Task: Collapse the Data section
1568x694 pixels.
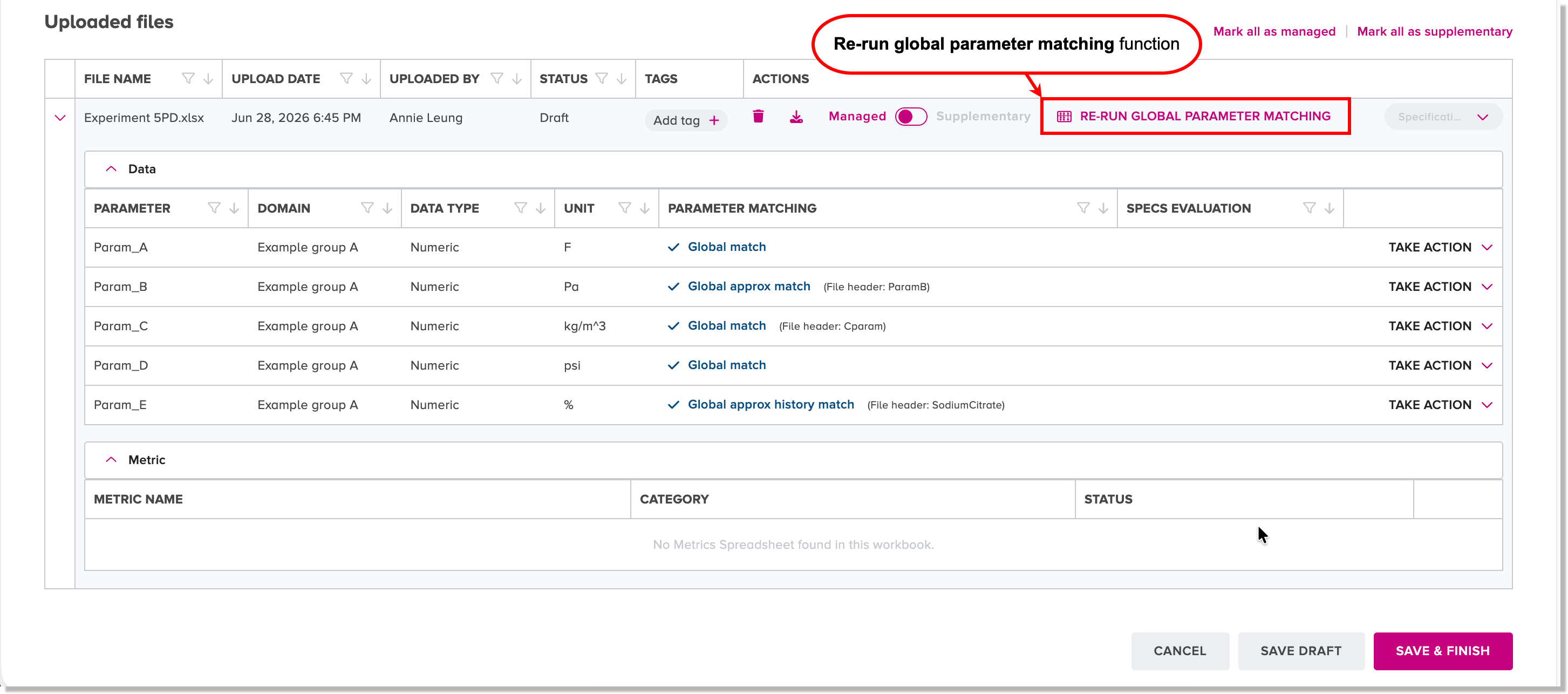Action: pyautogui.click(x=111, y=168)
